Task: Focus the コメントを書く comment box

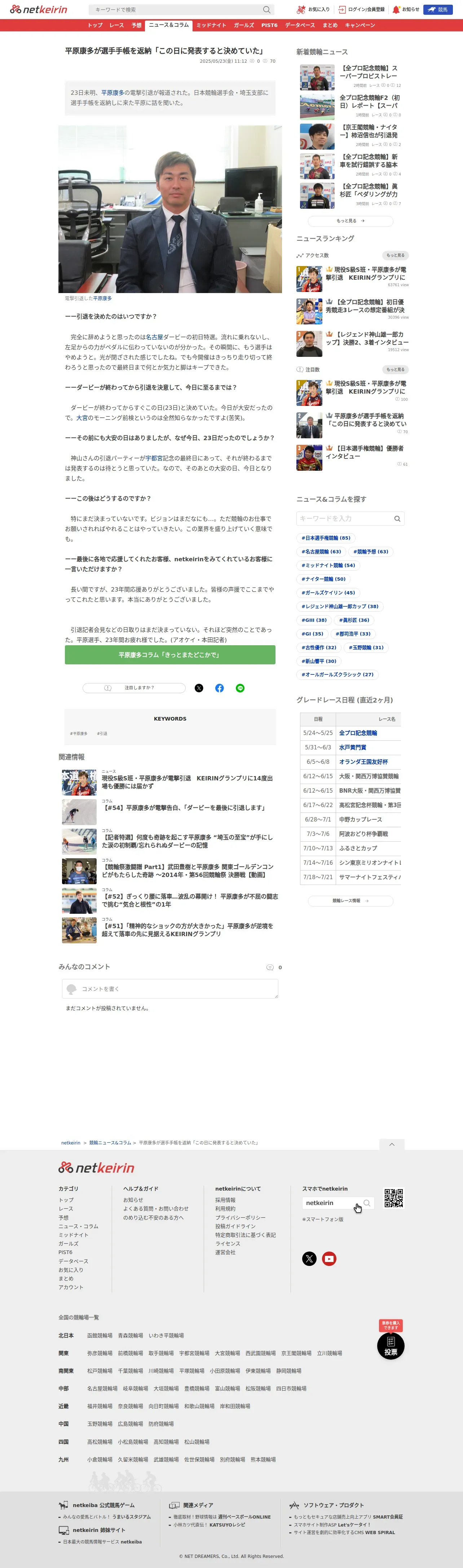Action: (x=170, y=988)
